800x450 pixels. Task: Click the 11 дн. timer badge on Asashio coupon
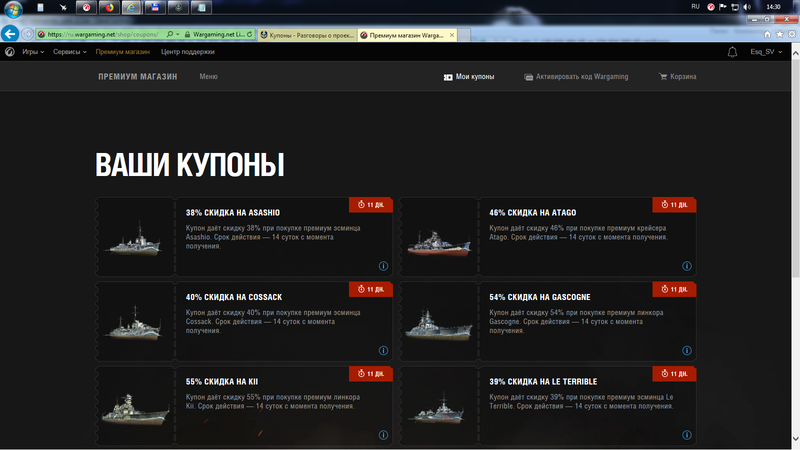tap(371, 205)
